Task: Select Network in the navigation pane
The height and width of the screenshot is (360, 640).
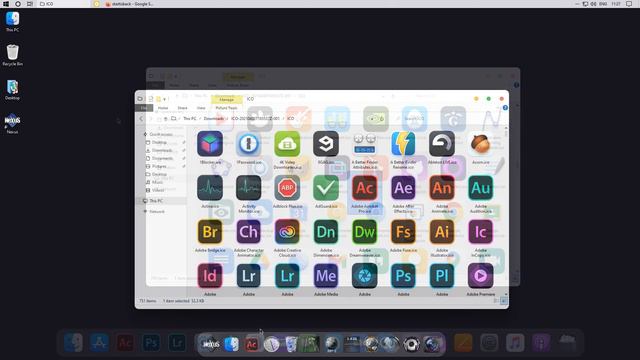Action: pyautogui.click(x=157, y=211)
